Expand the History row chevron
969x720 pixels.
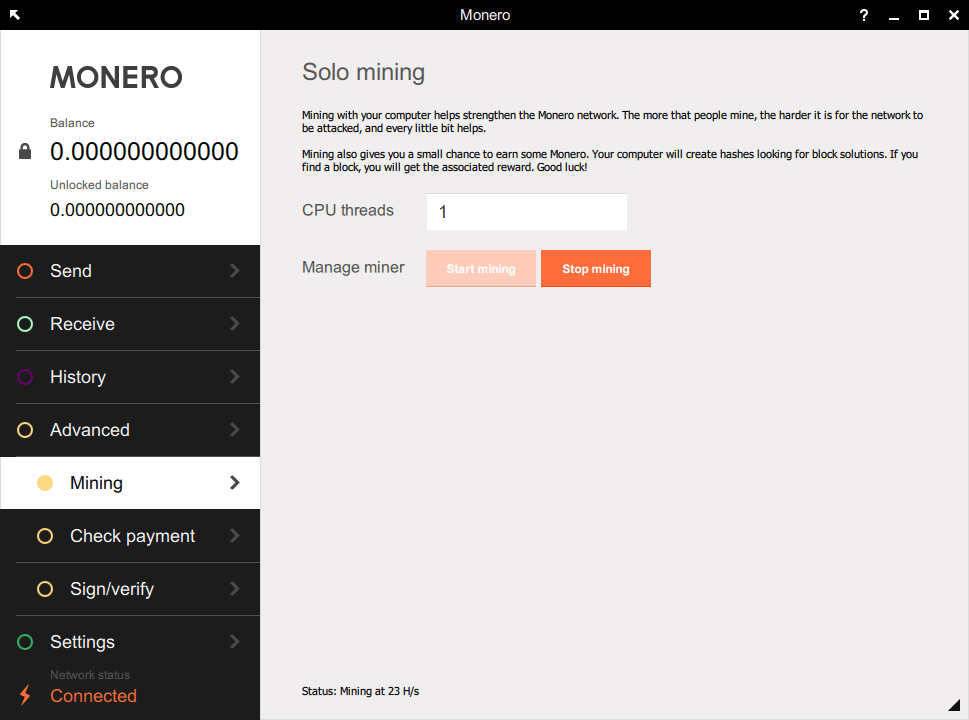234,377
